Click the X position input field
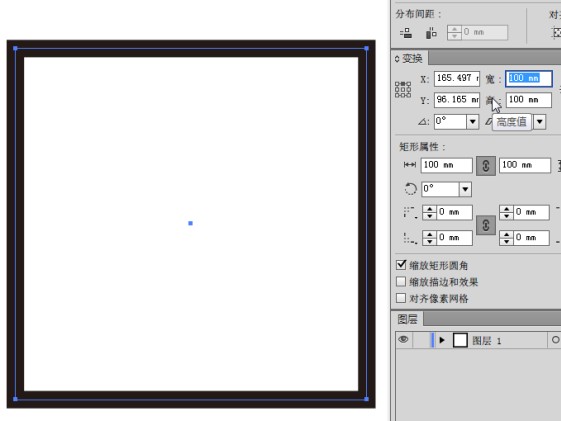The width and height of the screenshot is (561, 421). (x=457, y=79)
